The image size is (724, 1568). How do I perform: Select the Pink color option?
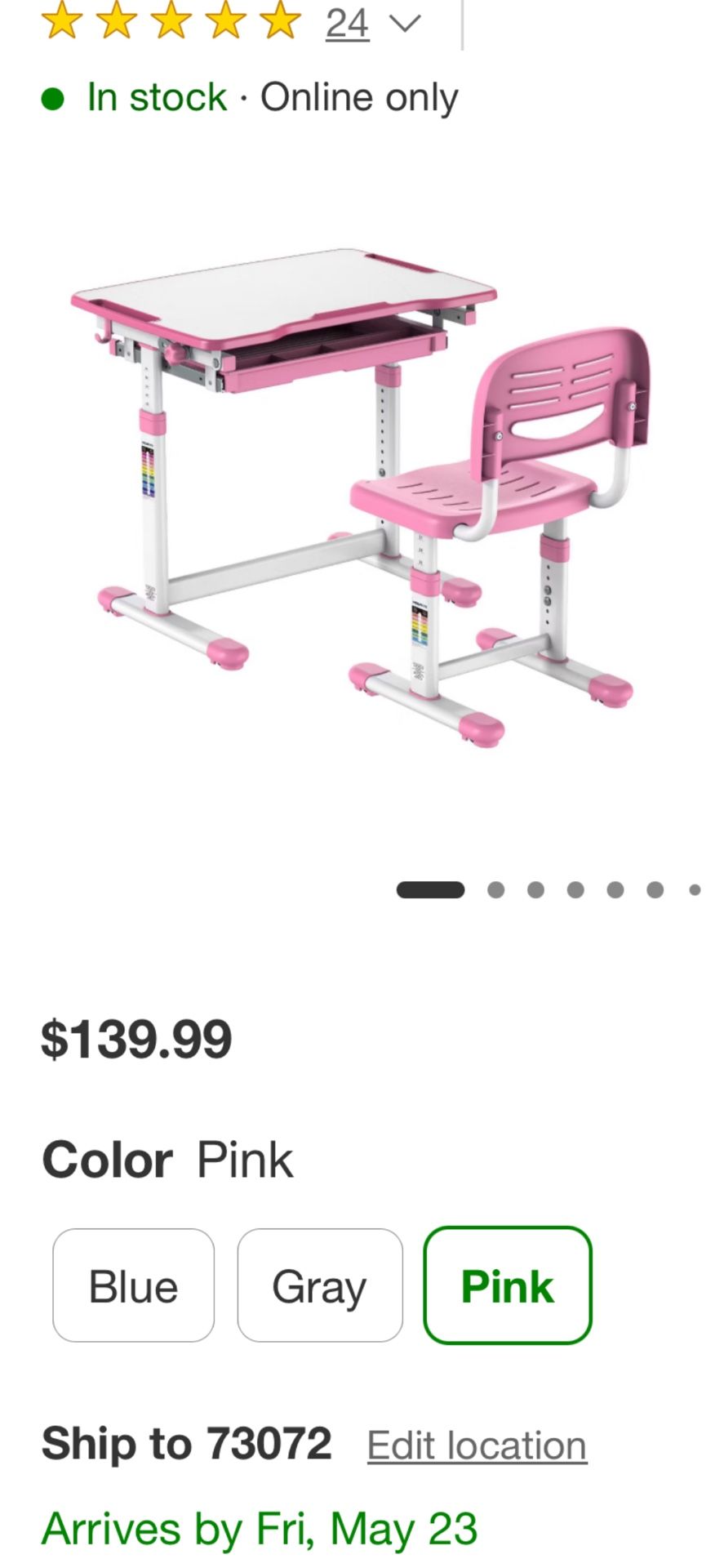coord(508,1285)
